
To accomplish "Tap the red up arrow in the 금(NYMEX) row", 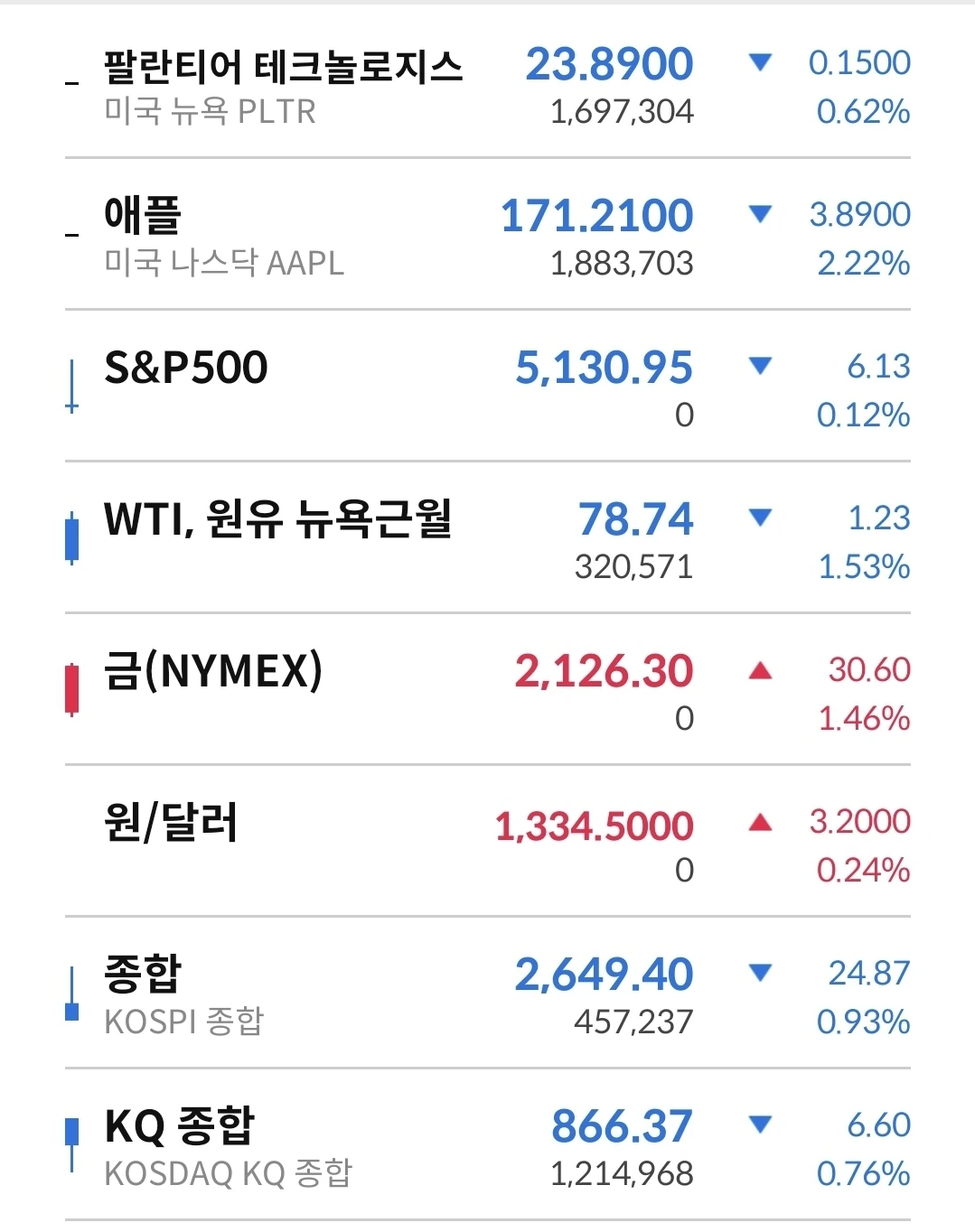I will tap(761, 669).
